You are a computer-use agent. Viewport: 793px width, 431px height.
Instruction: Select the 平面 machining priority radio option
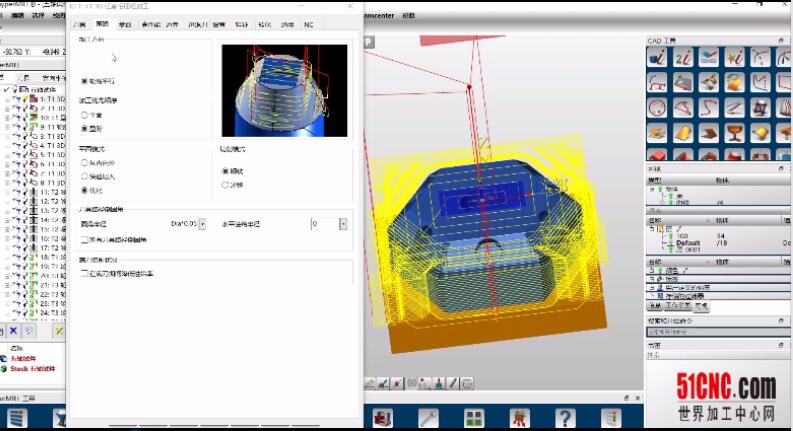(x=84, y=115)
